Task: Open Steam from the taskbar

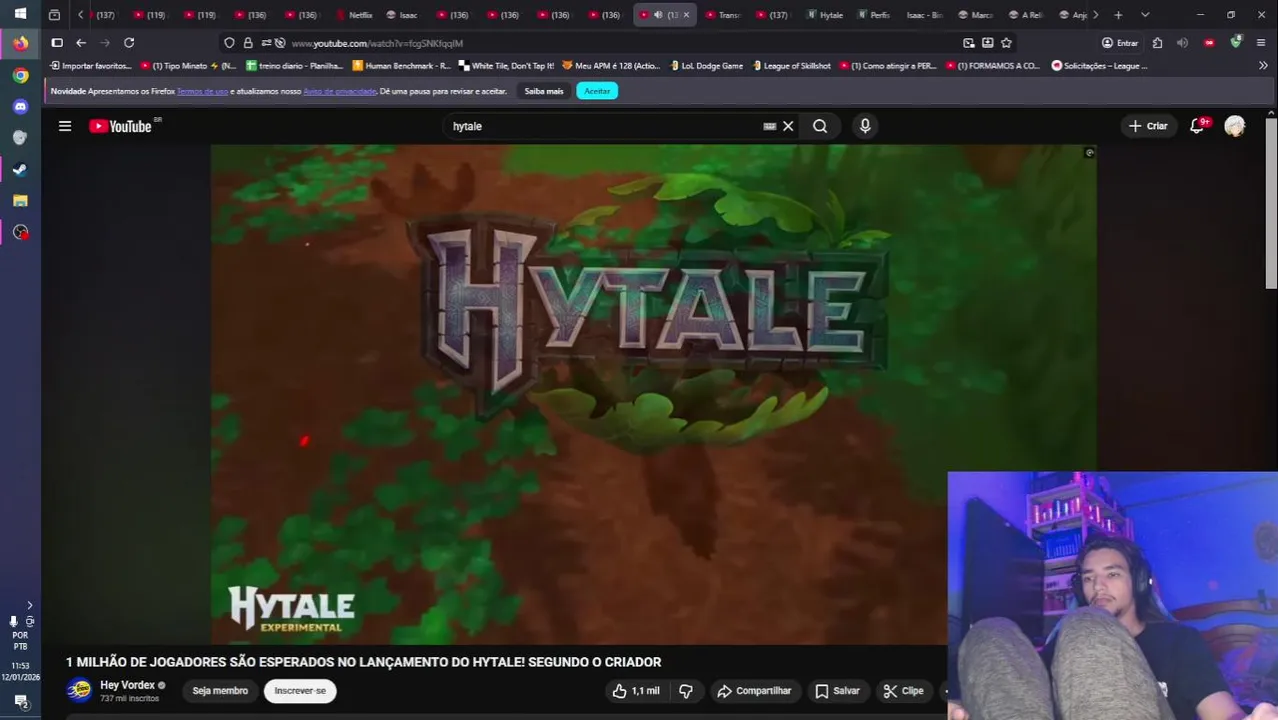Action: coord(20,169)
